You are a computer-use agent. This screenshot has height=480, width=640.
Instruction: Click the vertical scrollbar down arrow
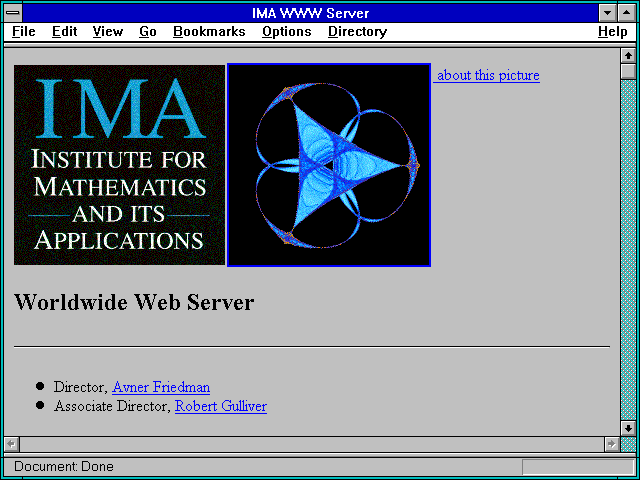click(628, 428)
